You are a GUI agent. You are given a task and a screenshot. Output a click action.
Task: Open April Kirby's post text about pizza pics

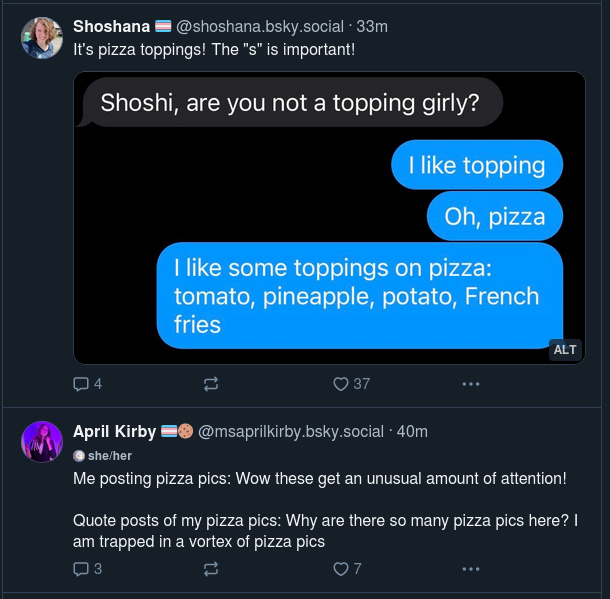320,511
